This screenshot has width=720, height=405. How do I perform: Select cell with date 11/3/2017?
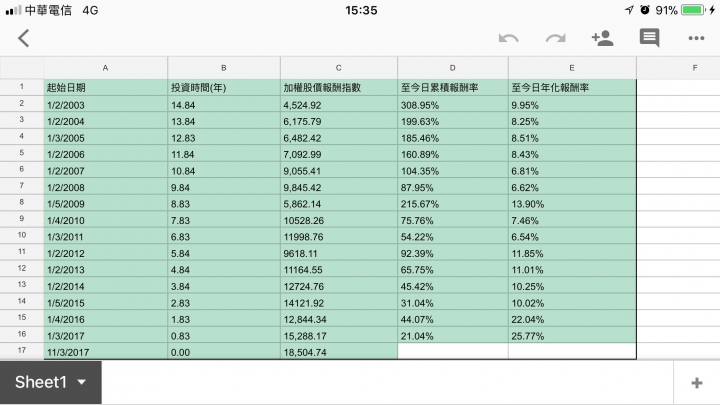(106, 352)
